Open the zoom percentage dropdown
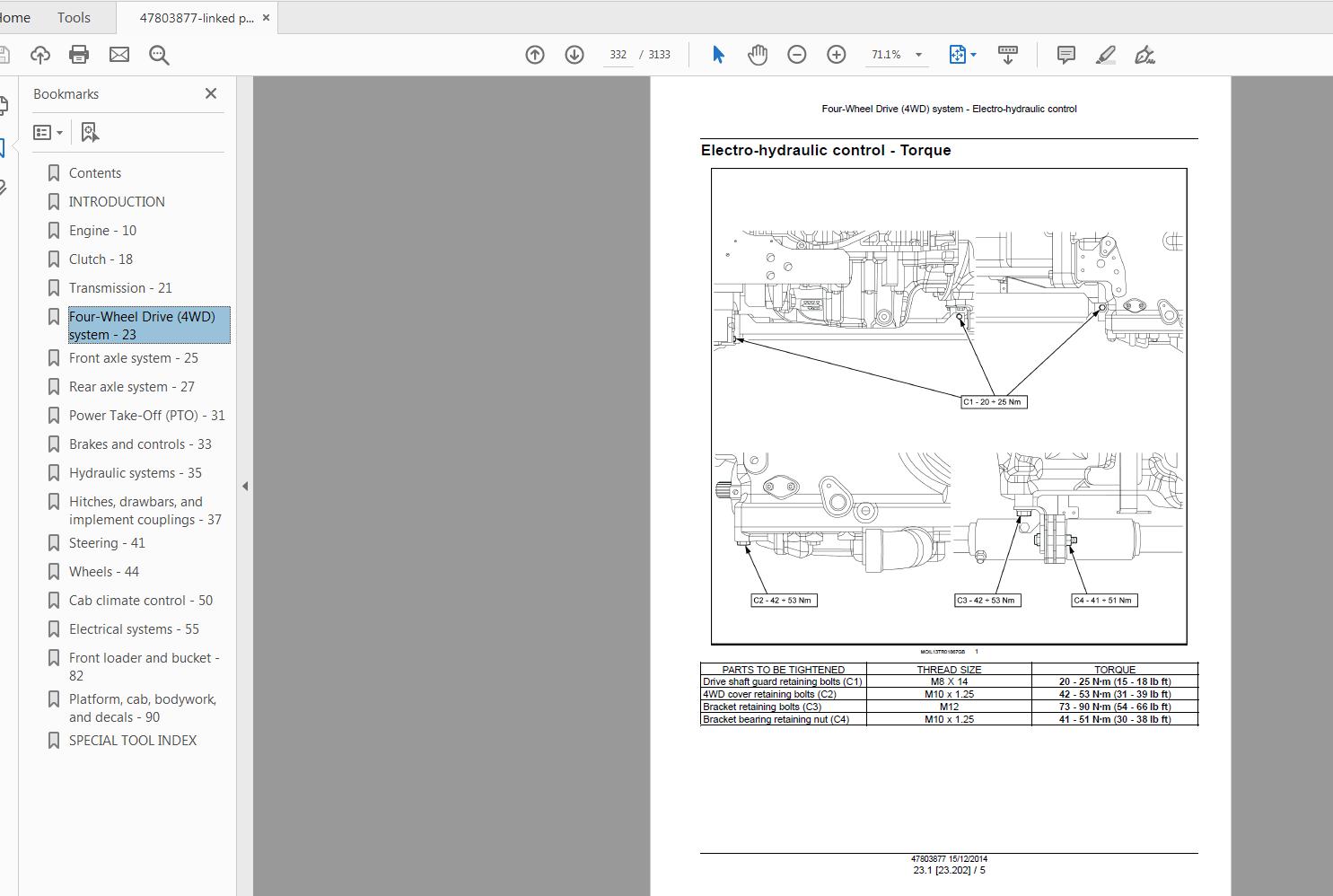1333x896 pixels. pyautogui.click(x=918, y=55)
